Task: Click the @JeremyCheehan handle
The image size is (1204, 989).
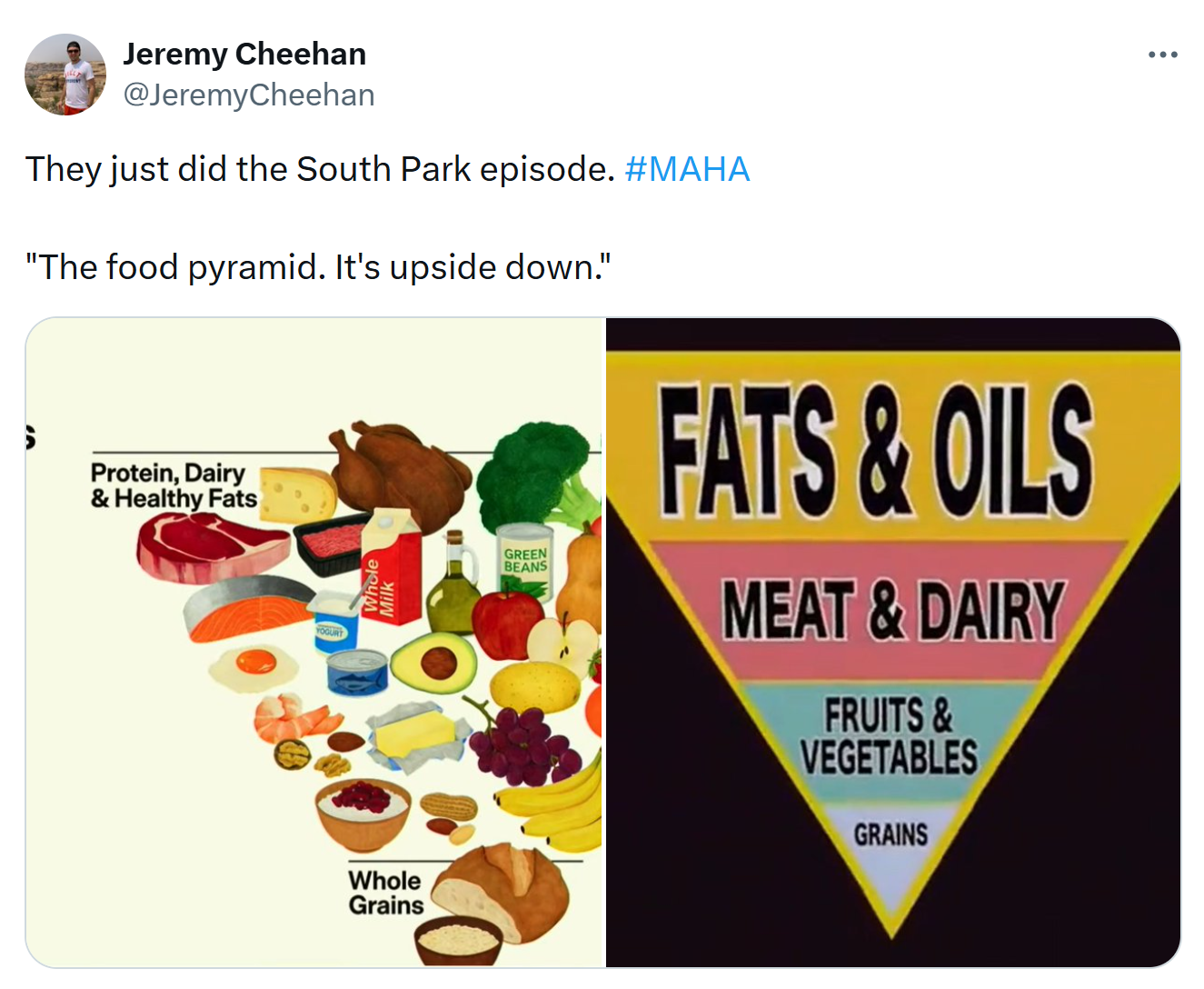Action: coord(249,95)
